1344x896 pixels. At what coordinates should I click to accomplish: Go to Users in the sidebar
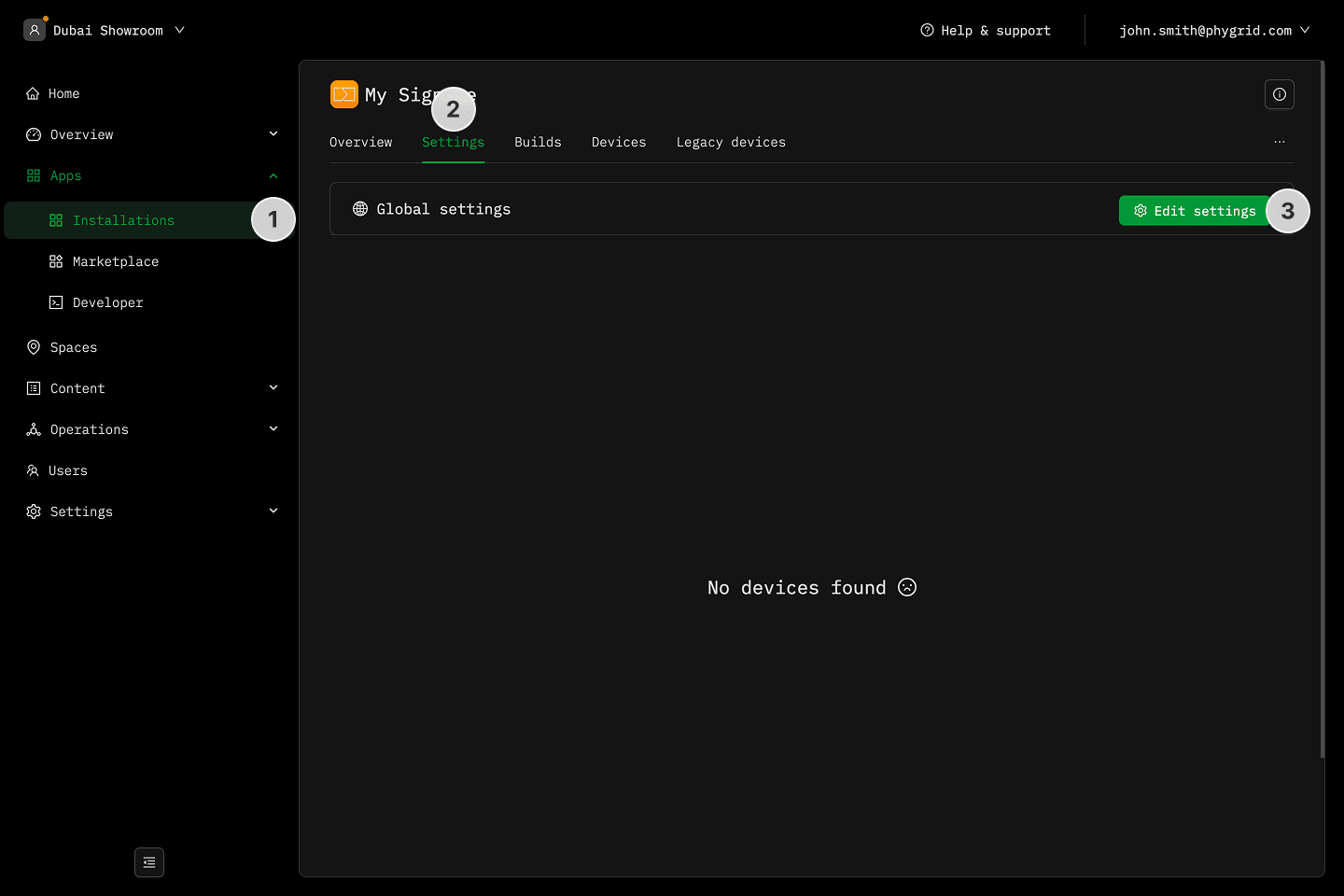click(x=67, y=470)
